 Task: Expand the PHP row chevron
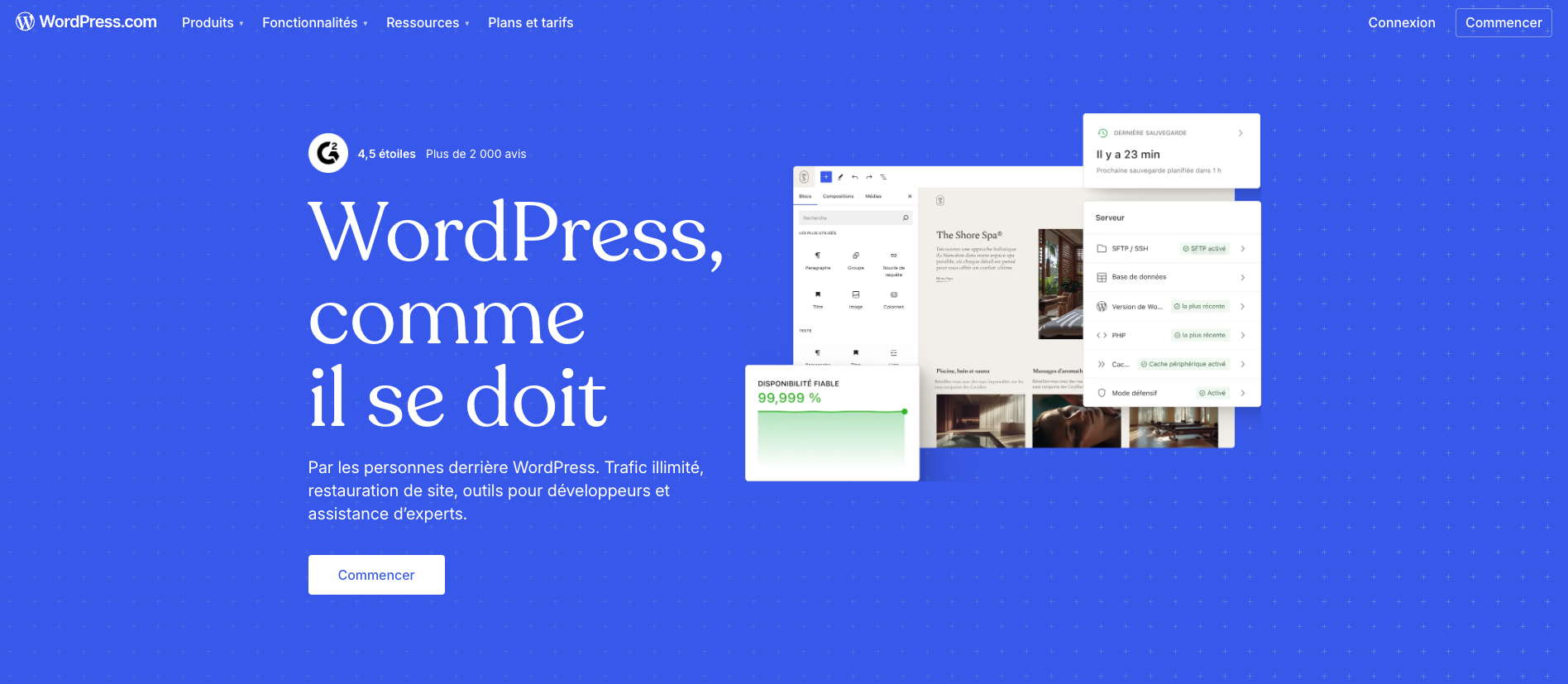click(x=1243, y=335)
